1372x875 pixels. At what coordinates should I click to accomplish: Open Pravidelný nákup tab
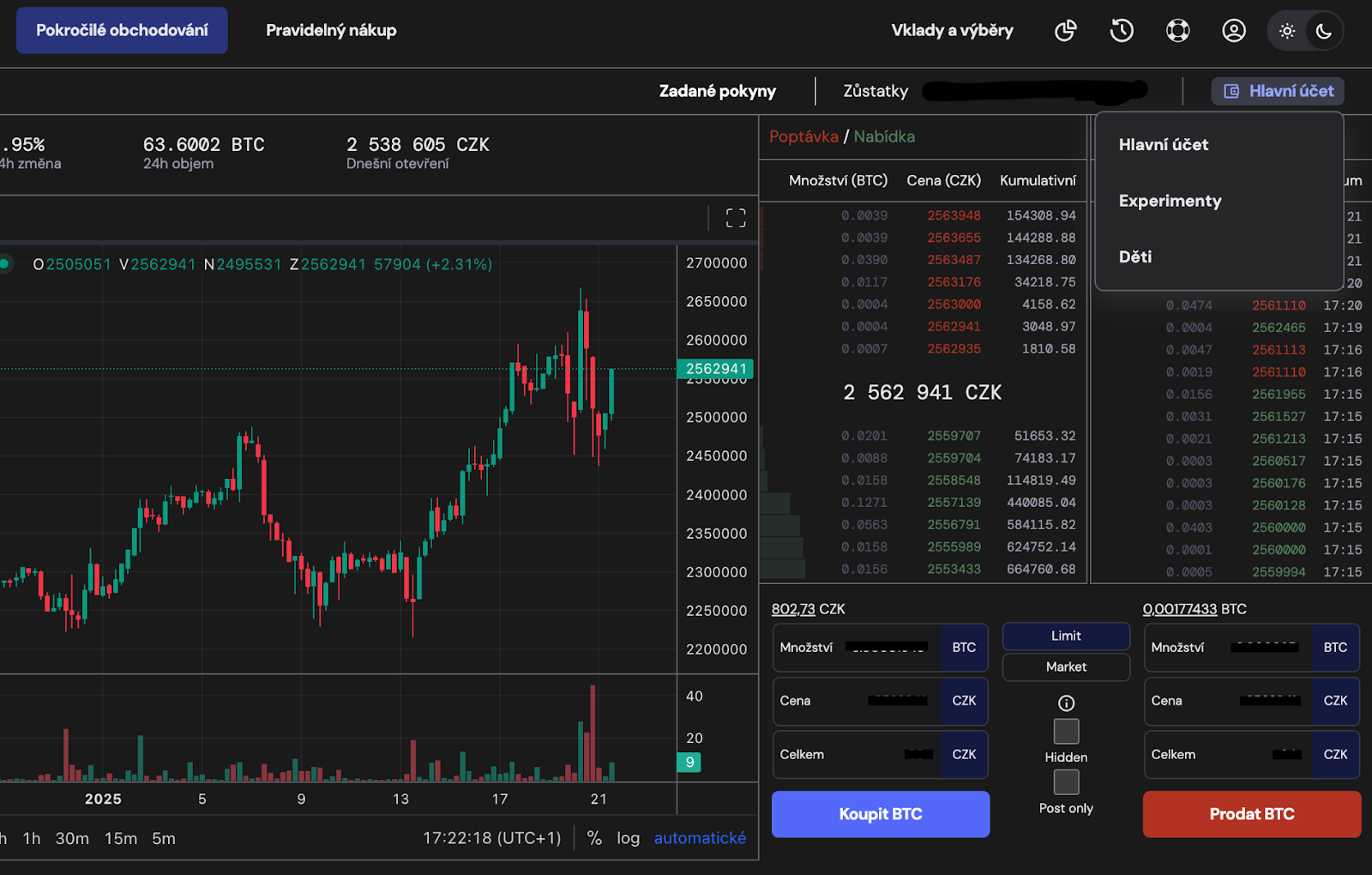coord(331,30)
